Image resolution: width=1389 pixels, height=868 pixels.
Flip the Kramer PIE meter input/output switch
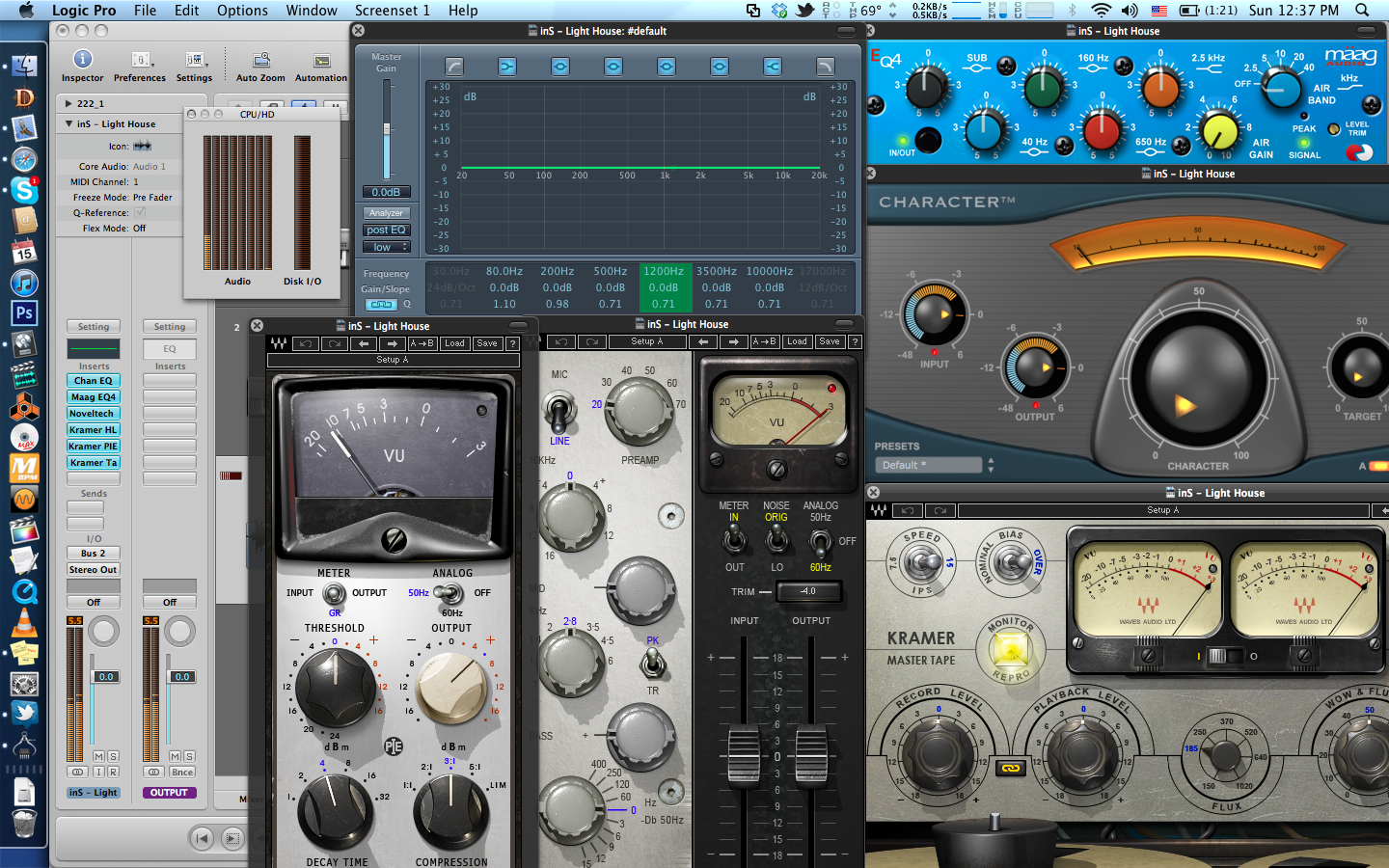[x=334, y=593]
